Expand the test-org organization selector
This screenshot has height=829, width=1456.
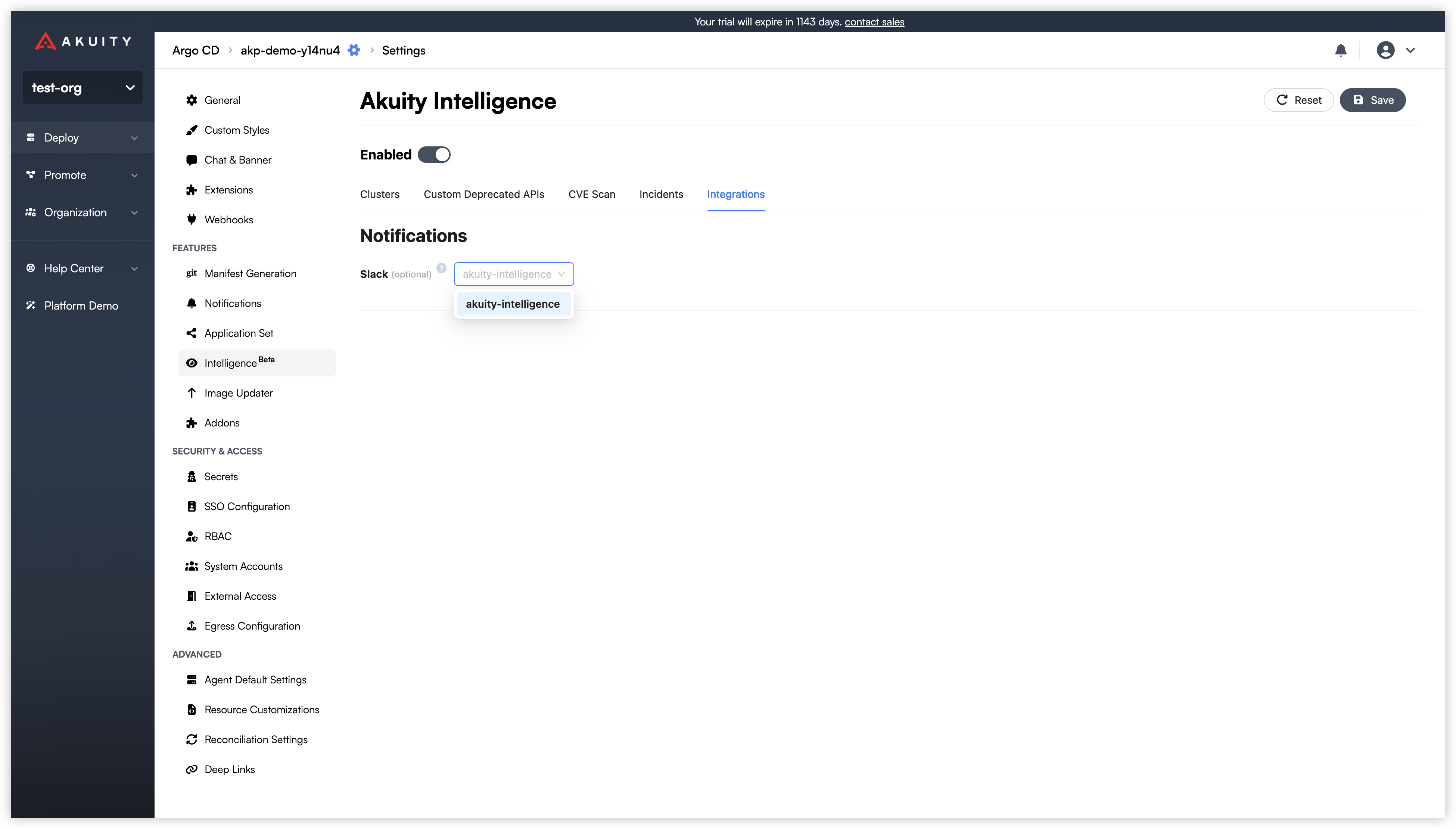(83, 88)
